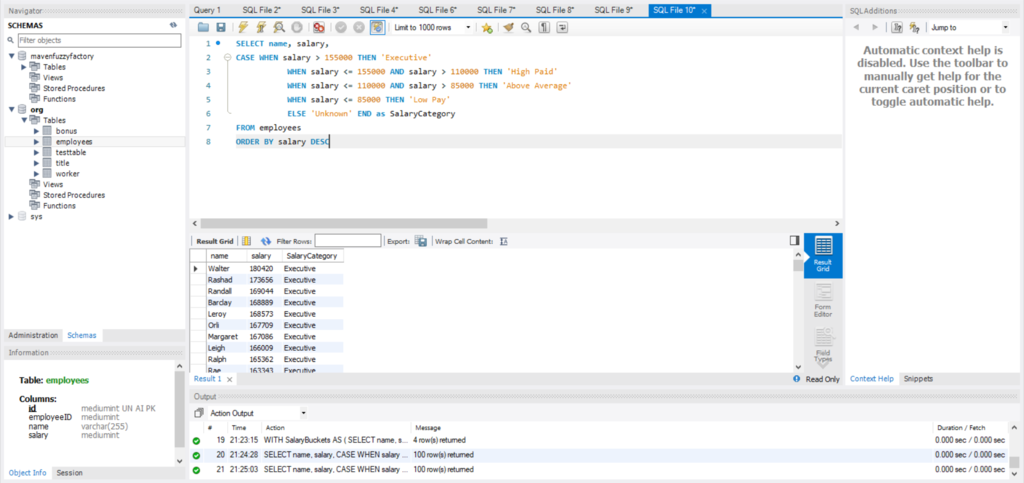The width and height of the screenshot is (1024, 483).
Task: Run Explain on the statement under the cursor
Action: coord(279,27)
